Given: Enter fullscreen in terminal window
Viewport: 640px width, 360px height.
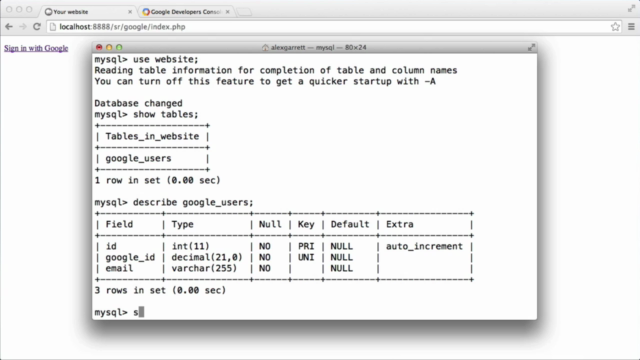Looking at the screenshot, I should pyautogui.click(x=531, y=47).
